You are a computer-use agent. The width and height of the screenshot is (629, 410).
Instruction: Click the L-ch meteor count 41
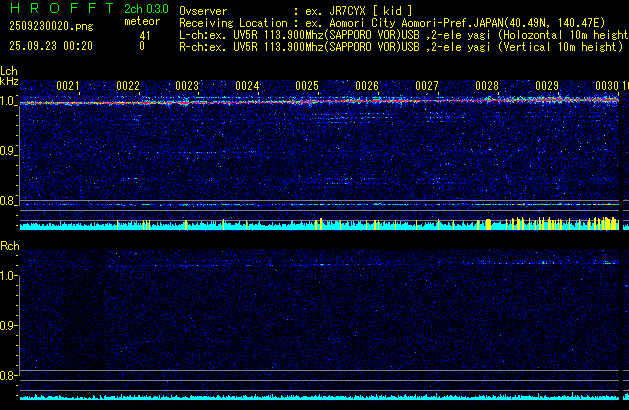[x=144, y=35]
